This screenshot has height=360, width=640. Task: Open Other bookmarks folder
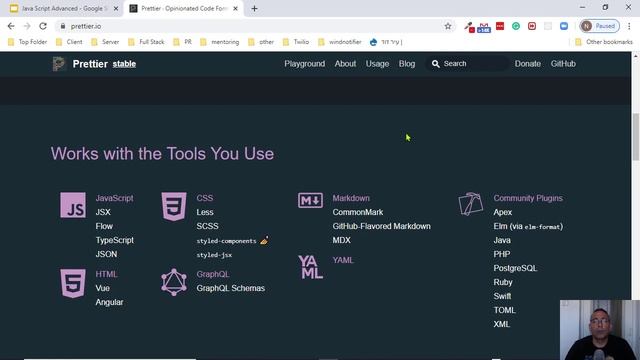point(604,42)
